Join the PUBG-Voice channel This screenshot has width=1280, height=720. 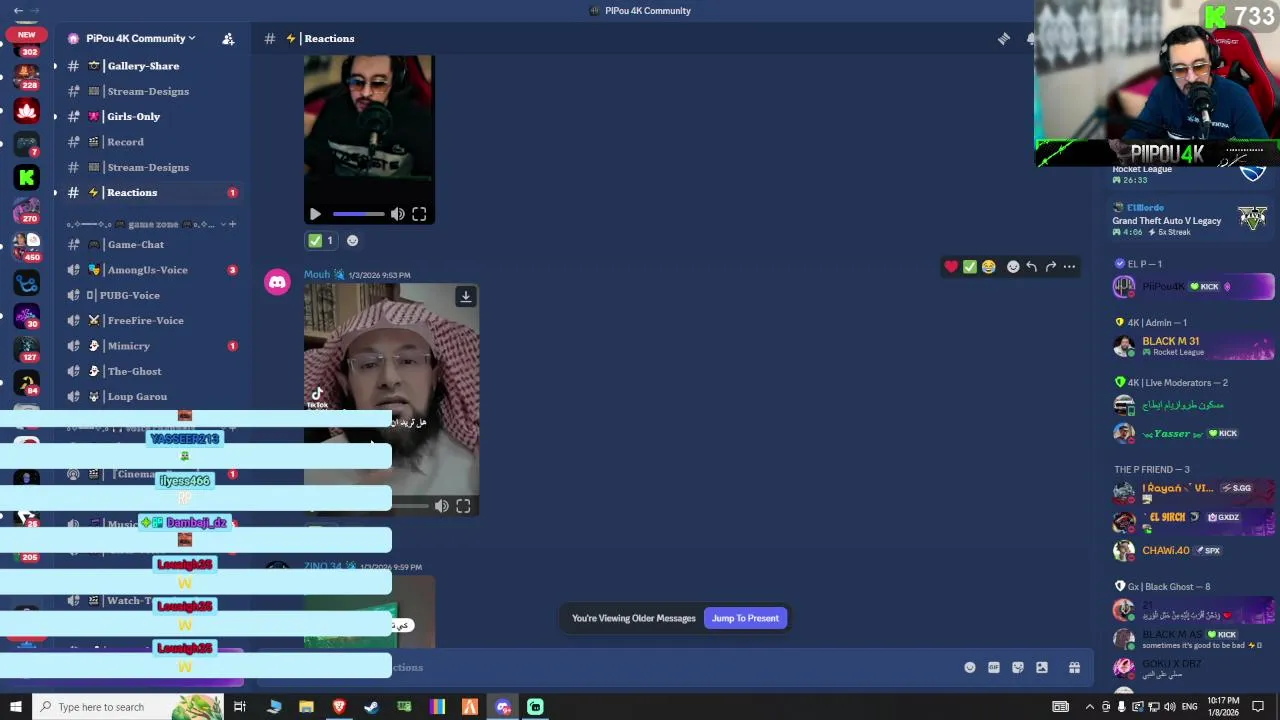(150, 295)
